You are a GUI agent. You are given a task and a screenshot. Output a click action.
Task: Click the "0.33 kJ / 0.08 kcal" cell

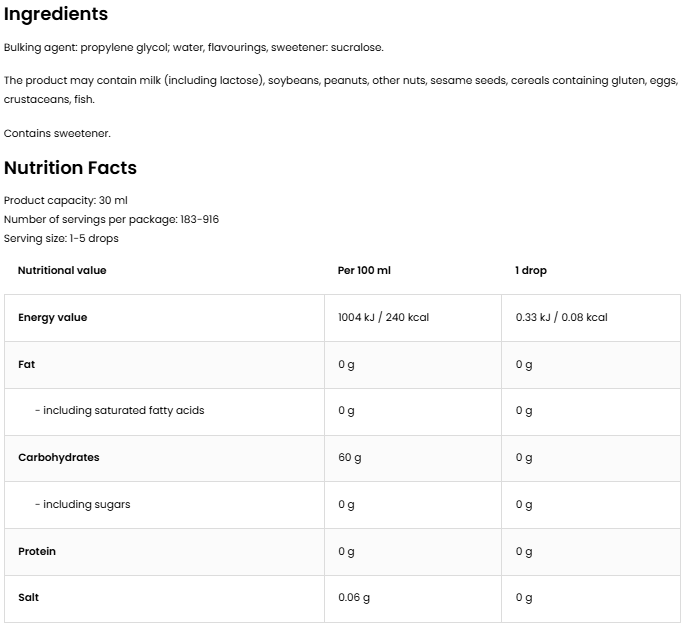(561, 318)
